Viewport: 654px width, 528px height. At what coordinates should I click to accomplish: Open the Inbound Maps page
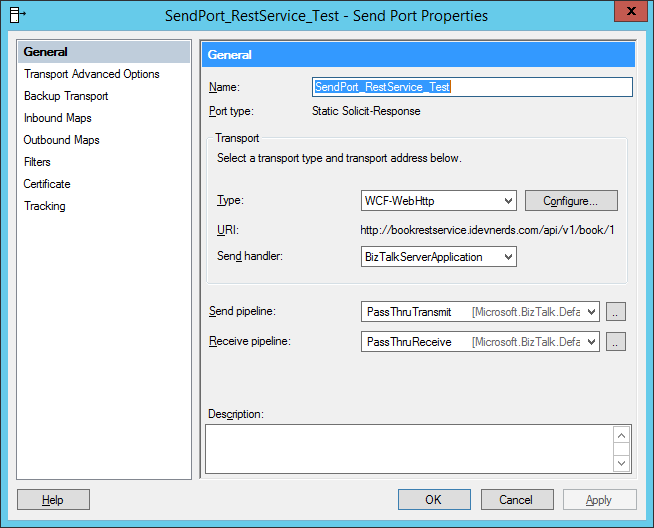58,118
